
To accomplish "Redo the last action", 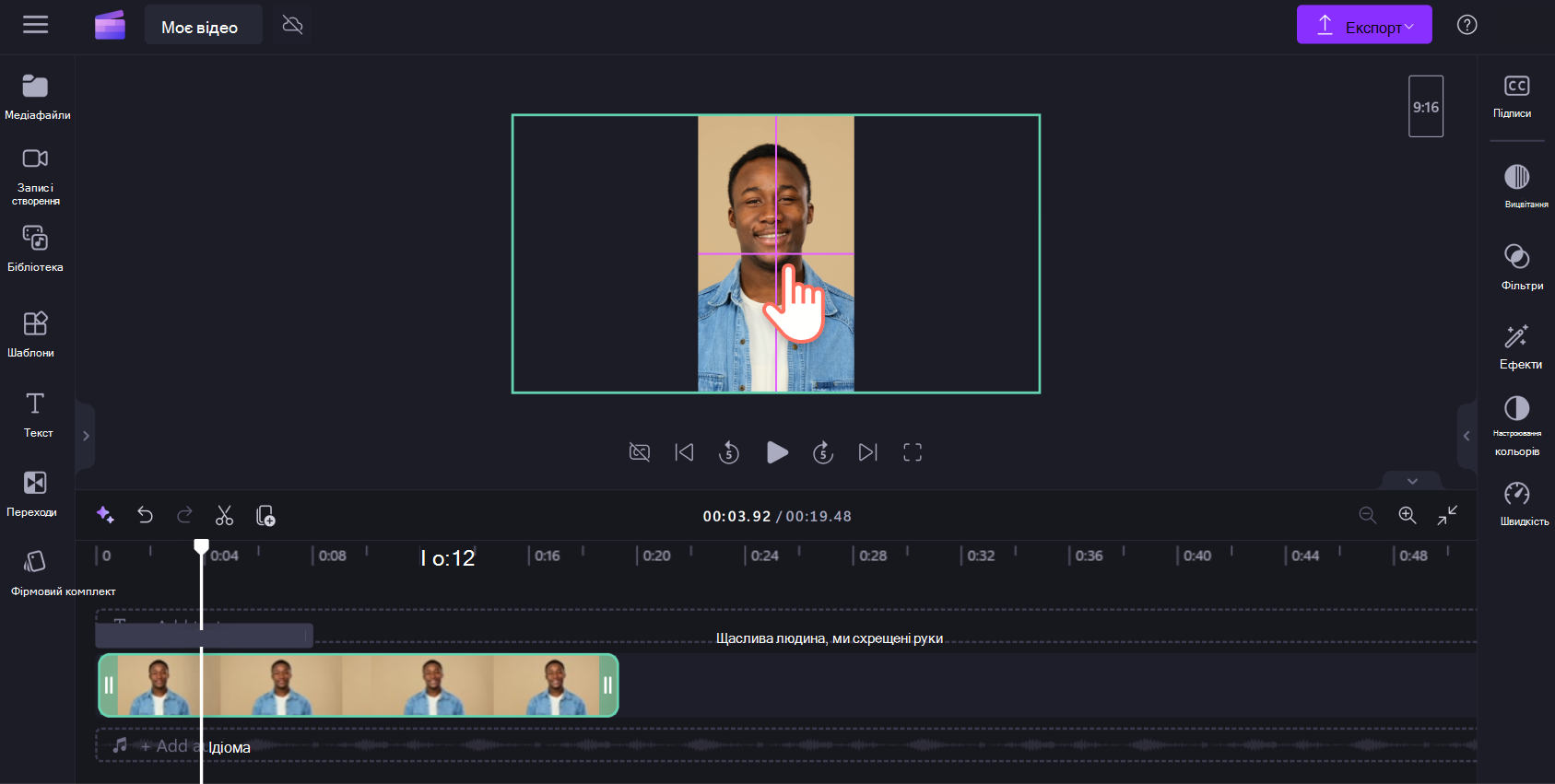I will coord(184,515).
